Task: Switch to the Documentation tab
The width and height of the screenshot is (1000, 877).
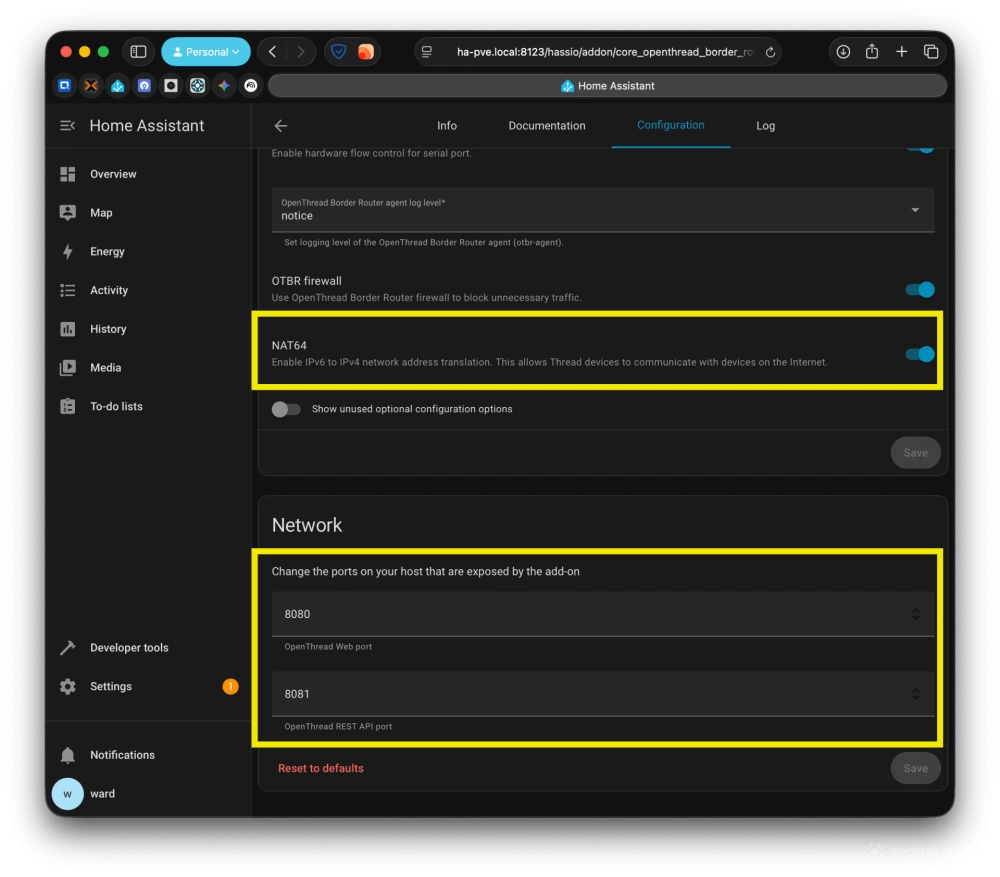Action: [546, 126]
